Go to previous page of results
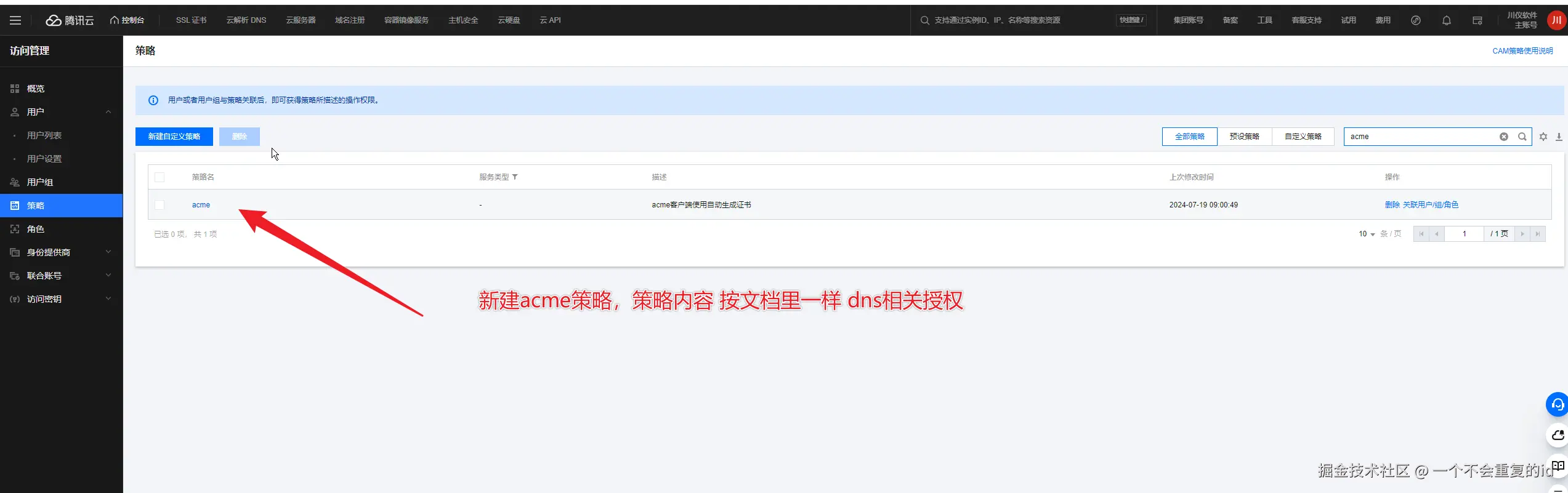The width and height of the screenshot is (1568, 493). [x=1437, y=234]
